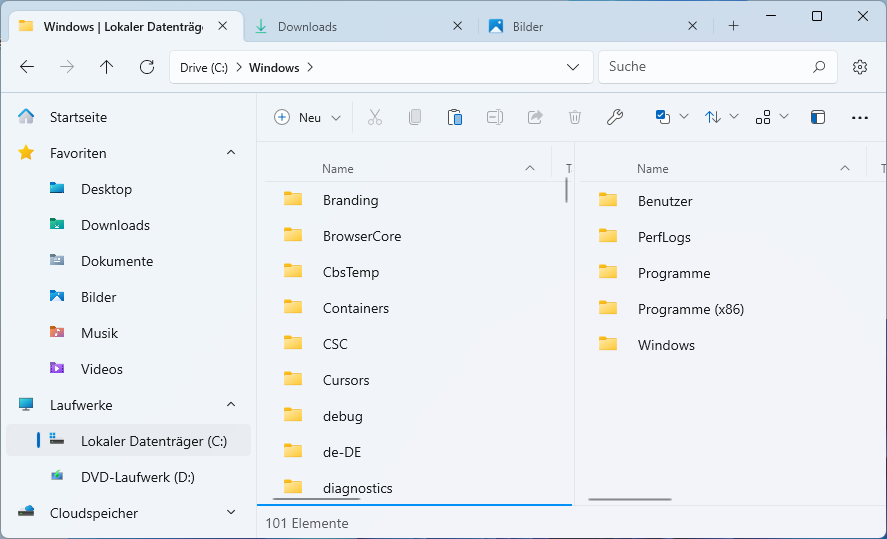Click the right pane horizontal scrollbar
The image size is (887, 539).
pos(630,499)
